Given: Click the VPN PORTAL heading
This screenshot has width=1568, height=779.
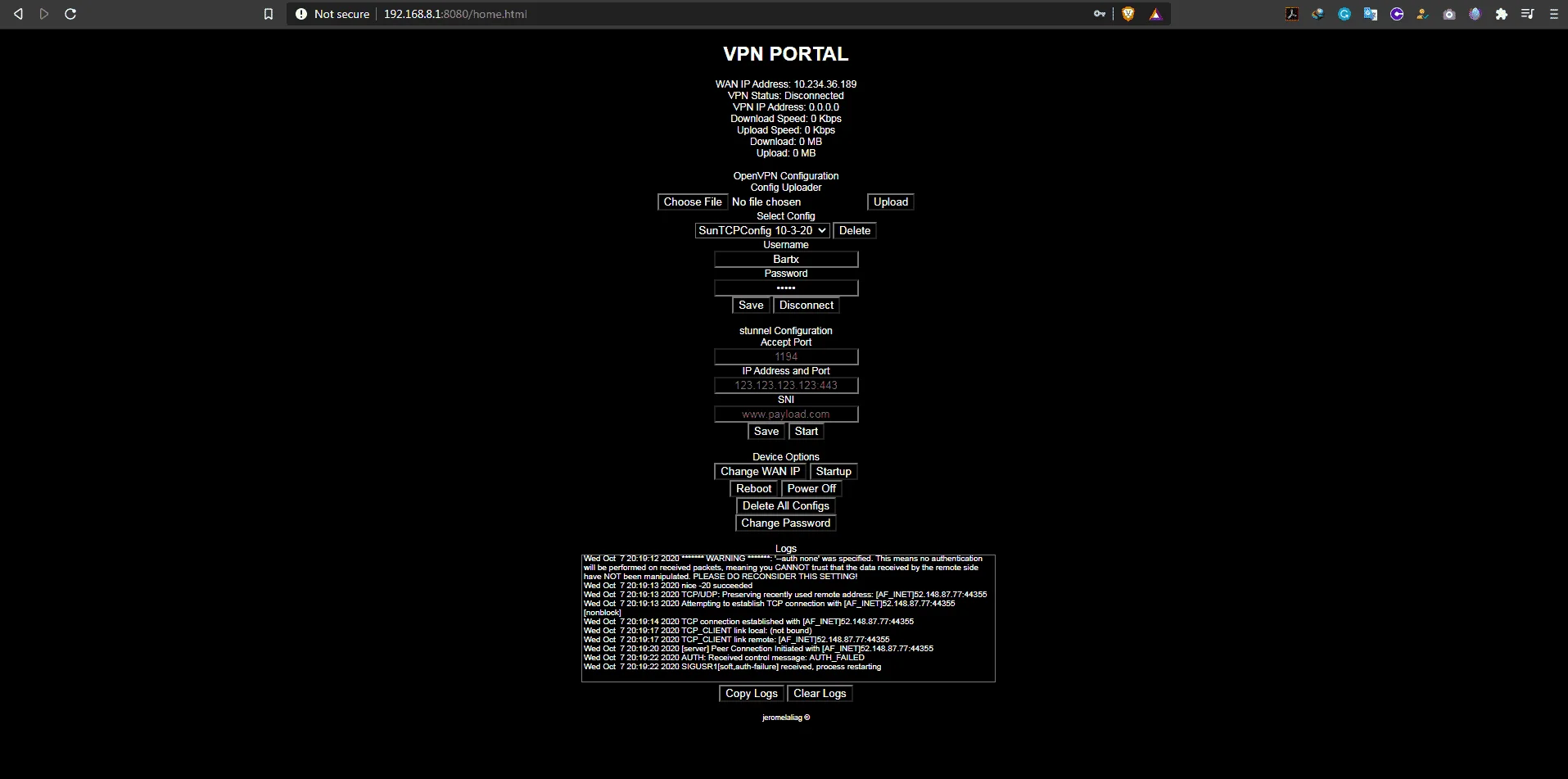Looking at the screenshot, I should click(786, 54).
